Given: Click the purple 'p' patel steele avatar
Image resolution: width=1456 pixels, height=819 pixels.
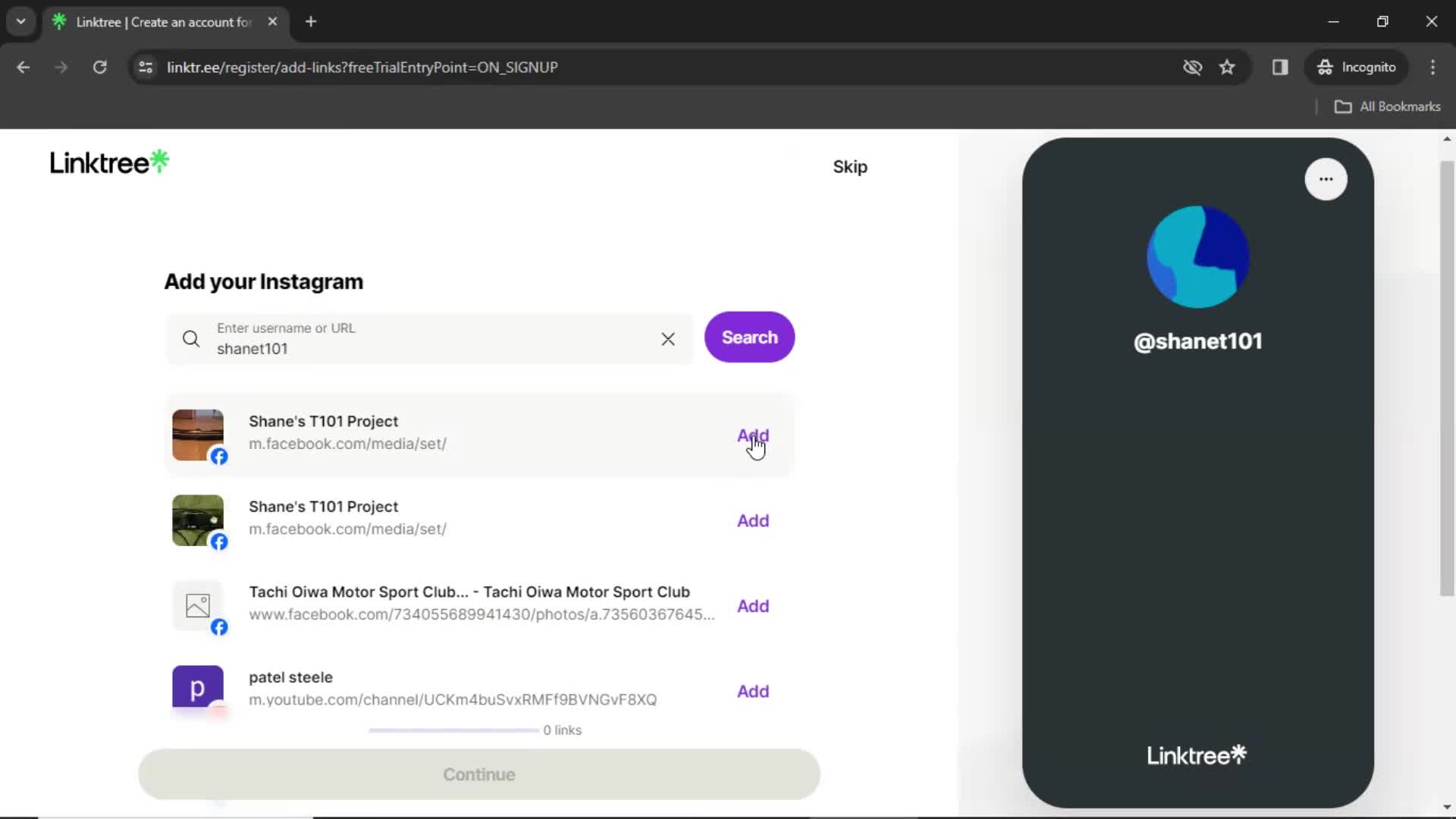Looking at the screenshot, I should pos(198,689).
